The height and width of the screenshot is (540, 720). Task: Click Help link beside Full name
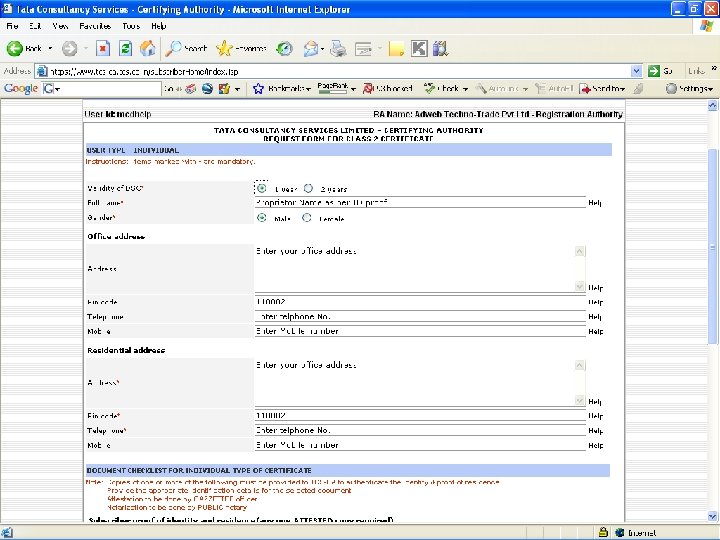tap(595, 202)
